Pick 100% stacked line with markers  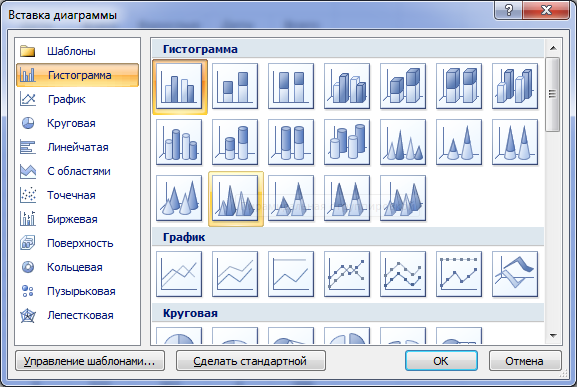point(459,274)
